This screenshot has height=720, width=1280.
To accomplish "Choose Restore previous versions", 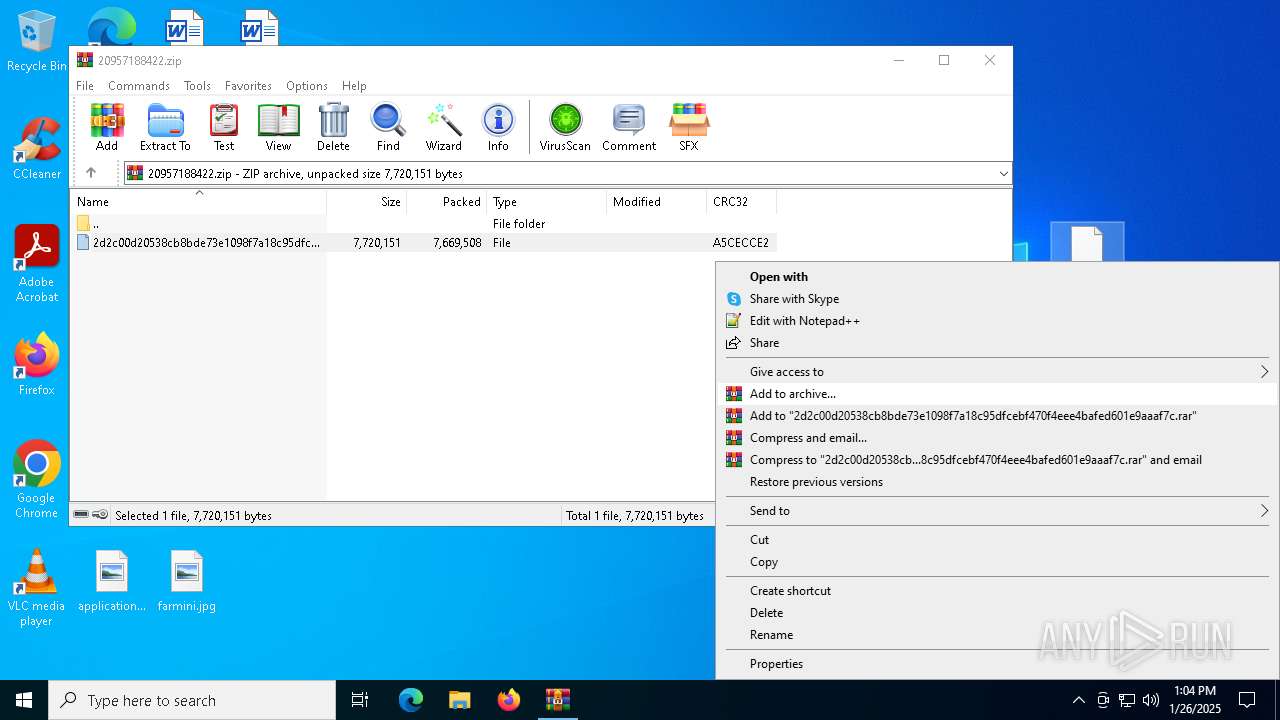I will [998, 482].
